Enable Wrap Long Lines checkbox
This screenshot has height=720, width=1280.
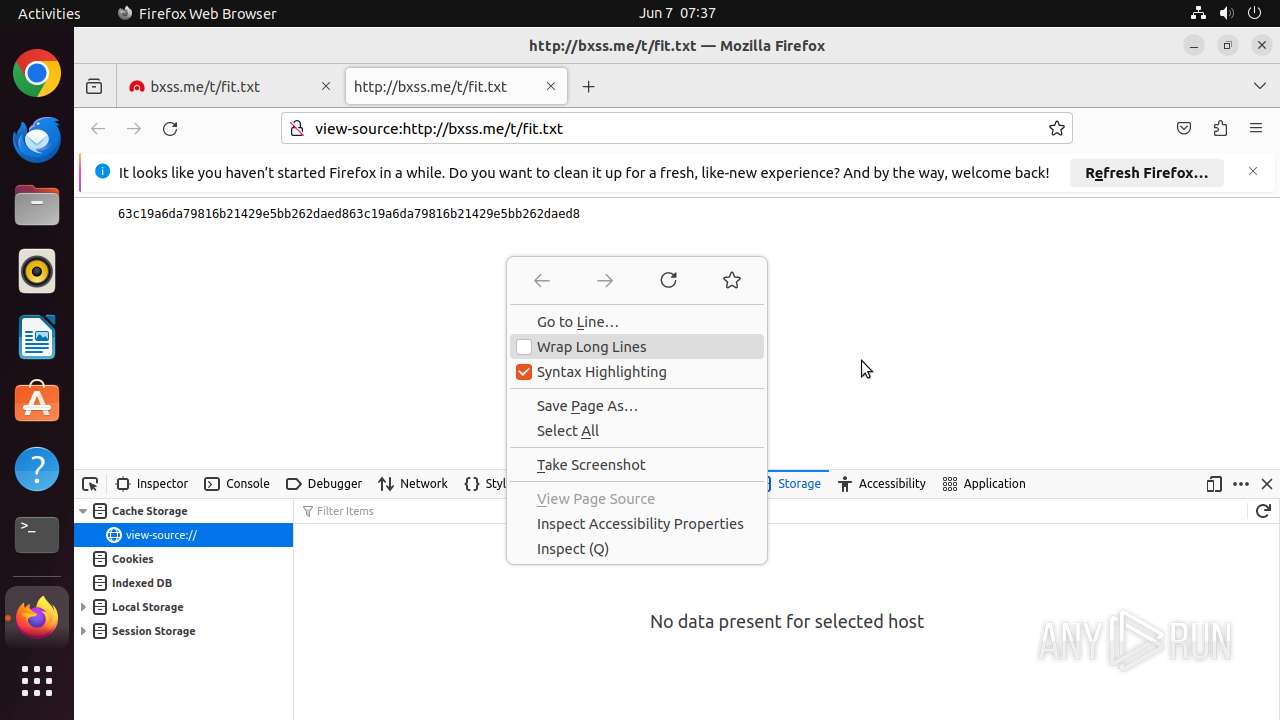(524, 347)
